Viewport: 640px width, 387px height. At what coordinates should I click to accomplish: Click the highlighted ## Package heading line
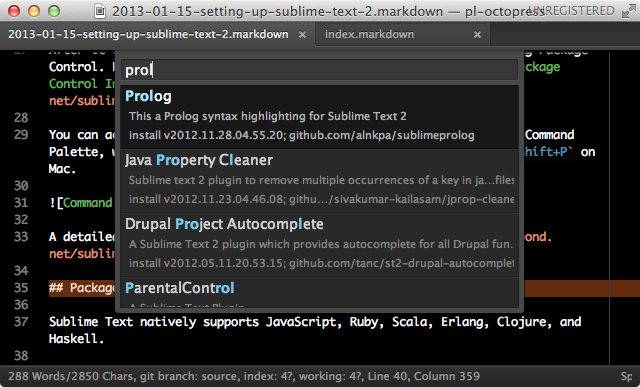pyautogui.click(x=82, y=288)
